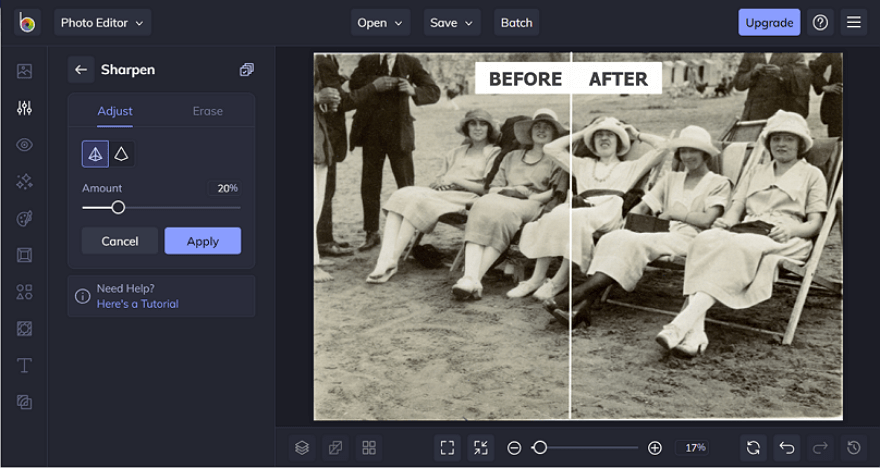Click the reset/refresh canvas icon

[753, 448]
